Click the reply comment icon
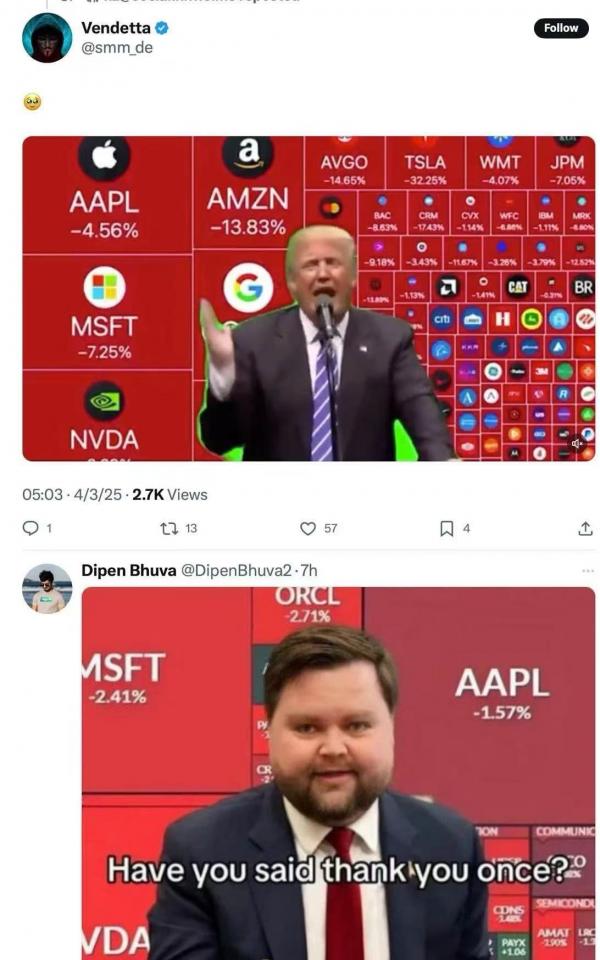Viewport: 600px width, 960px height. click(31, 528)
